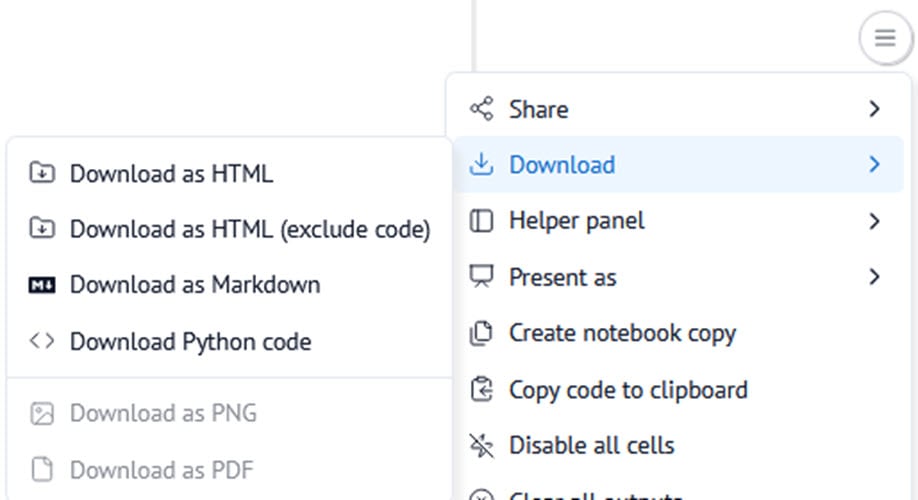Screen dimensions: 918x500
Task: Select Download as HTML
Action: coord(171,174)
